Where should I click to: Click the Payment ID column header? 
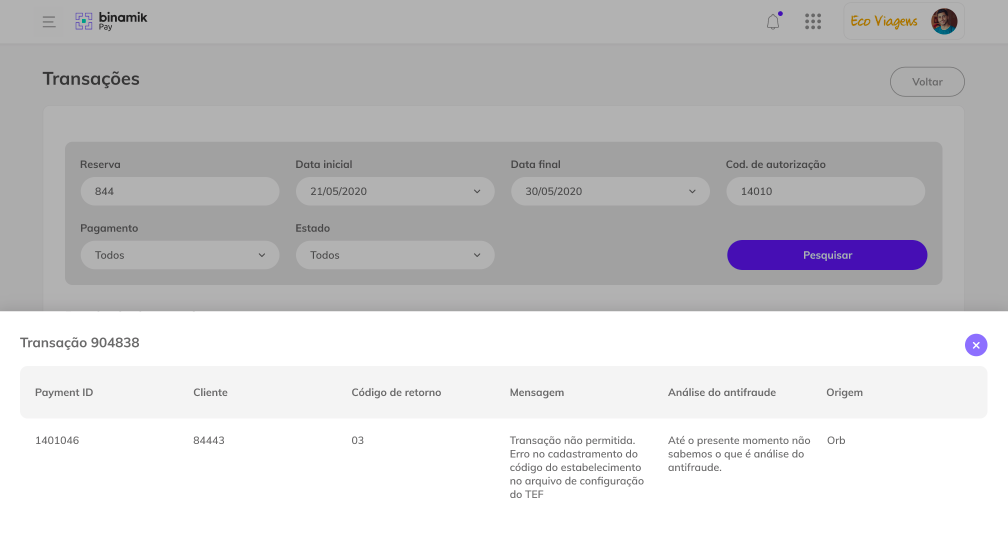click(64, 392)
